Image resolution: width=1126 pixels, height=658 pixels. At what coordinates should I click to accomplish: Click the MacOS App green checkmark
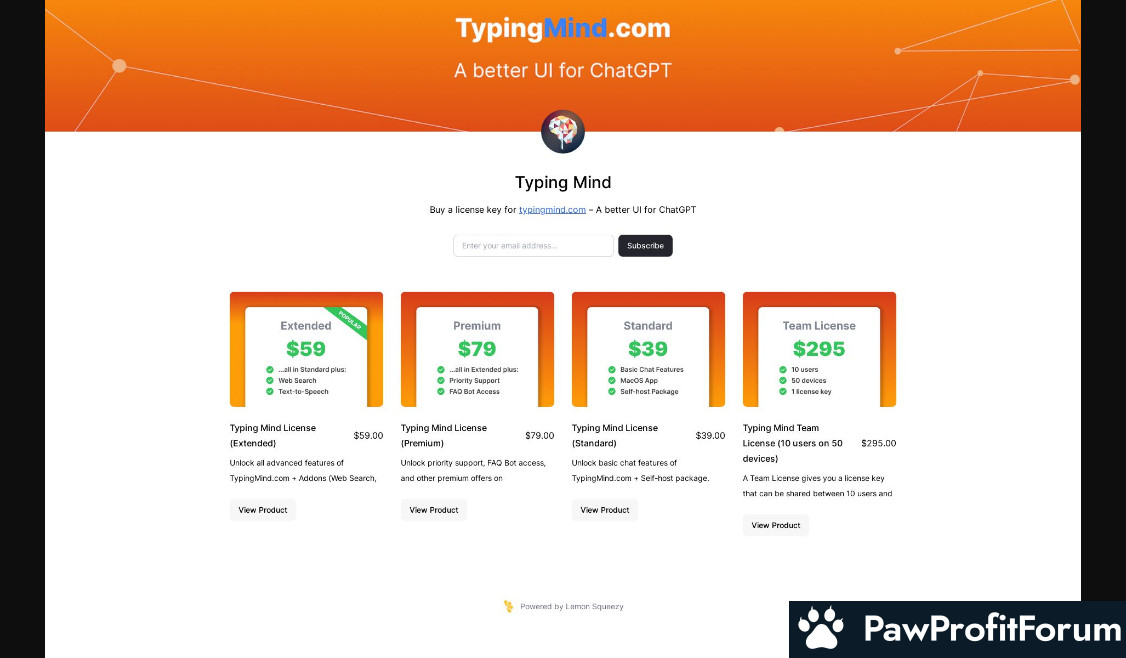[612, 381]
